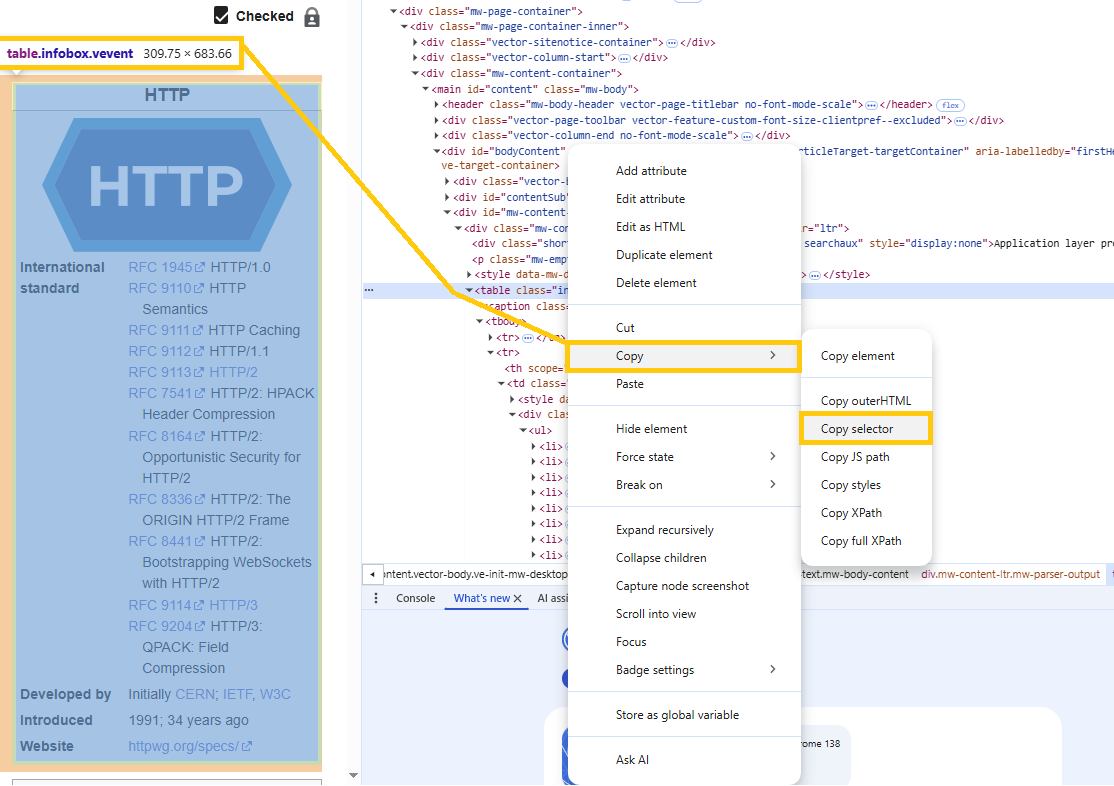Open the RFC 1945 link
The height and width of the screenshot is (786, 1114).
[x=160, y=267]
